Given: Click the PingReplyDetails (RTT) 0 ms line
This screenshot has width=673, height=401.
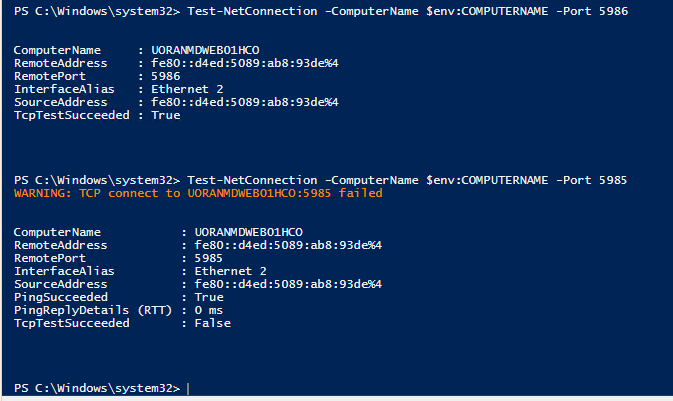Looking at the screenshot, I should pos(122,310).
